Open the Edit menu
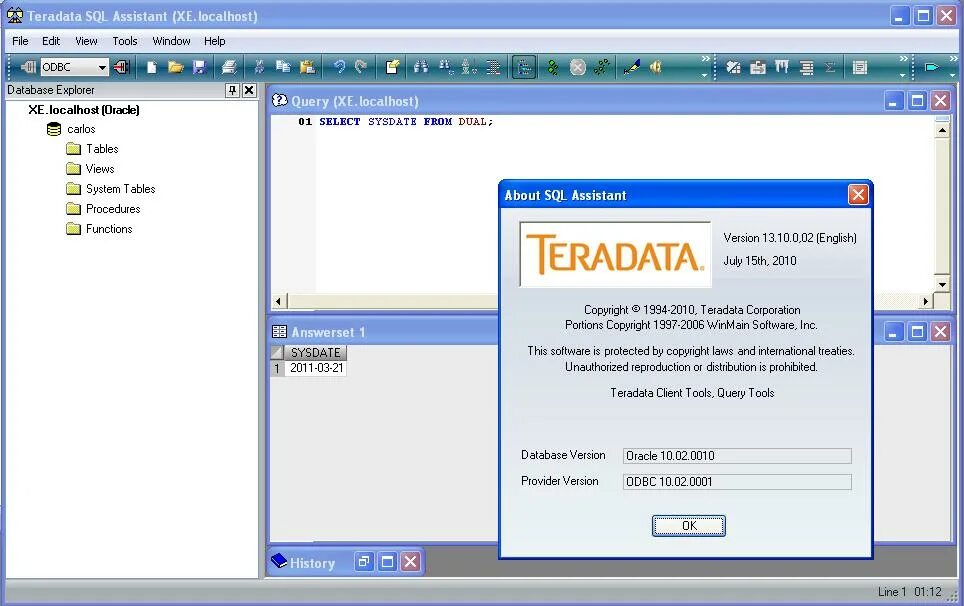Viewport: 964px width, 606px height. pyautogui.click(x=51, y=41)
